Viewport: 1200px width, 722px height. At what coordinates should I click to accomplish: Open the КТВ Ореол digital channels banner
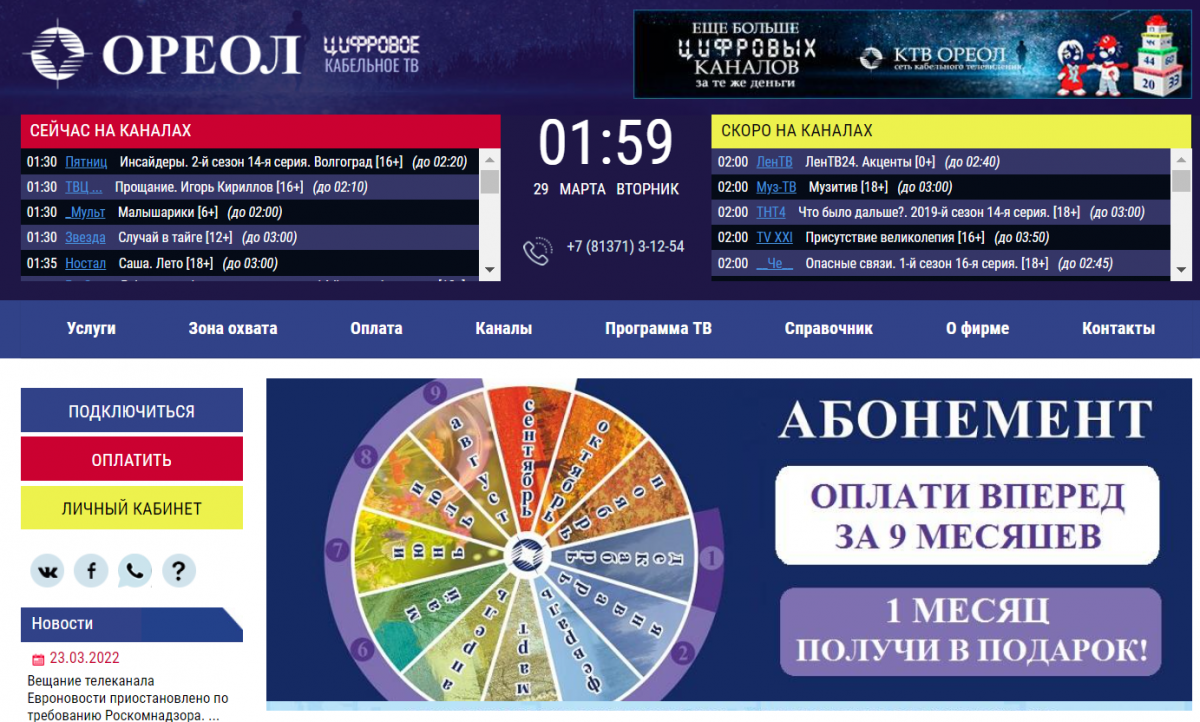pyautogui.click(x=912, y=54)
